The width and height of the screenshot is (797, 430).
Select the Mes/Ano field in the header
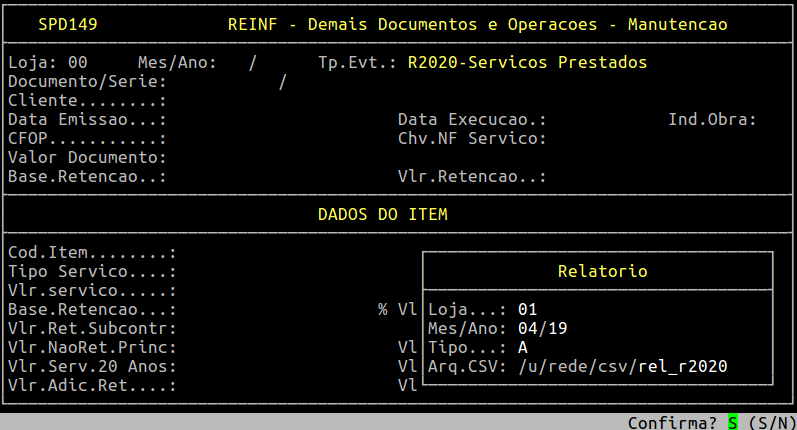click(256, 63)
